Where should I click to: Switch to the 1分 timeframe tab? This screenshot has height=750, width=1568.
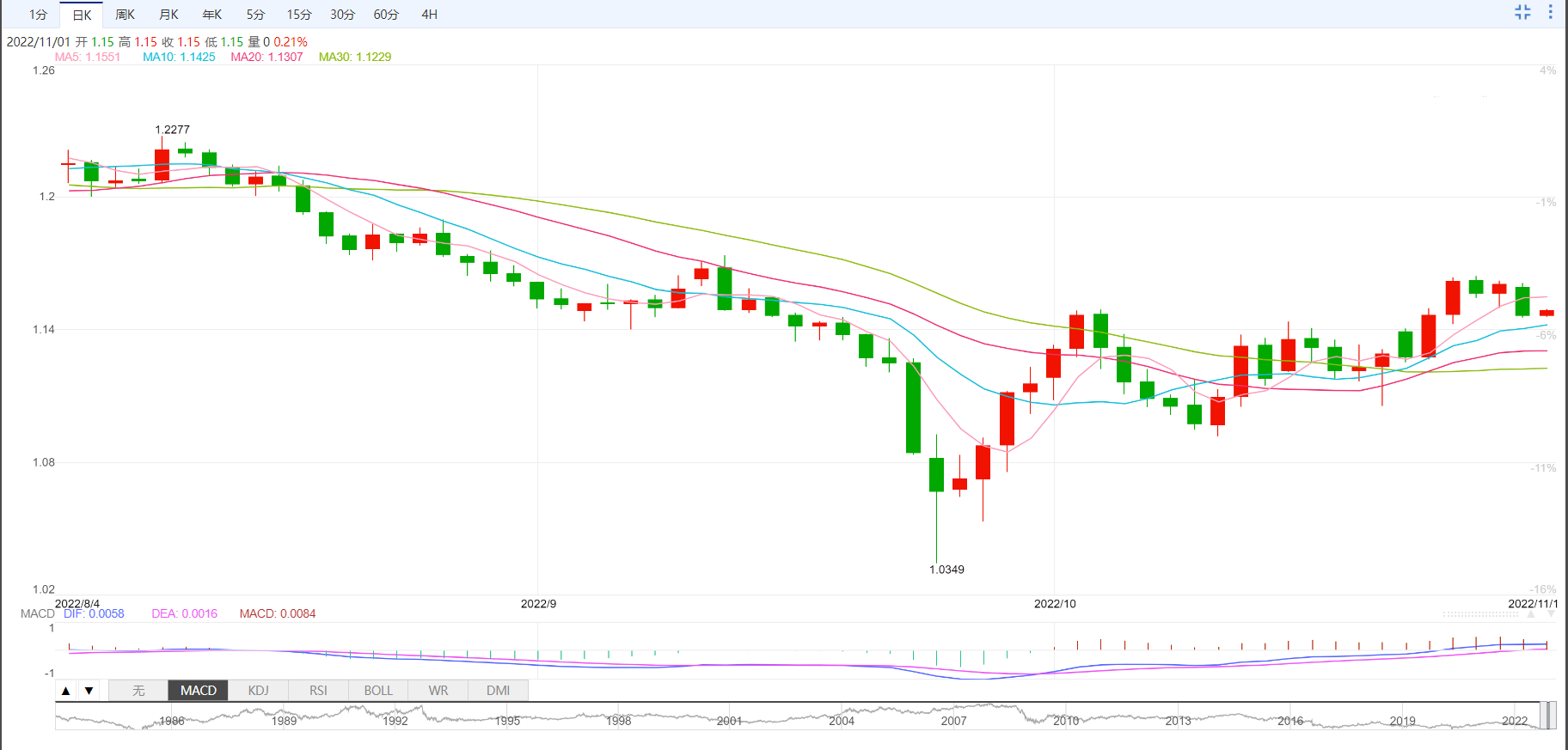(x=38, y=15)
